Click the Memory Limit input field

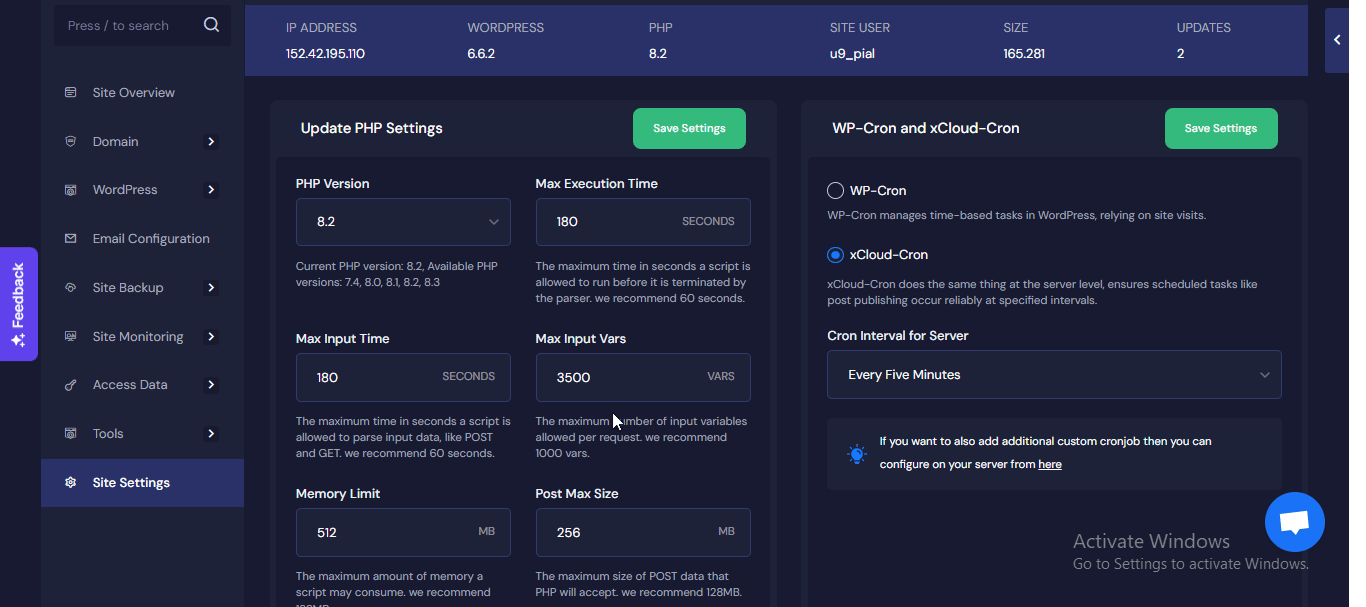(x=403, y=532)
